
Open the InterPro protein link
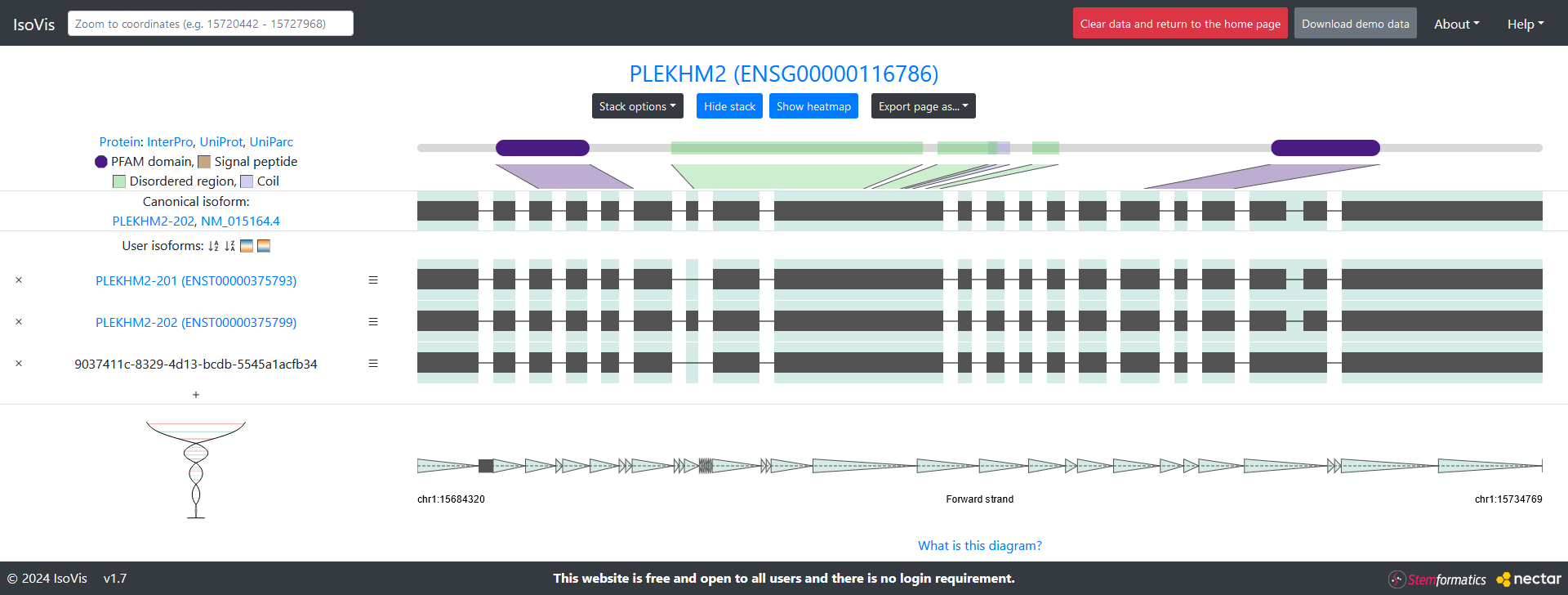click(170, 142)
